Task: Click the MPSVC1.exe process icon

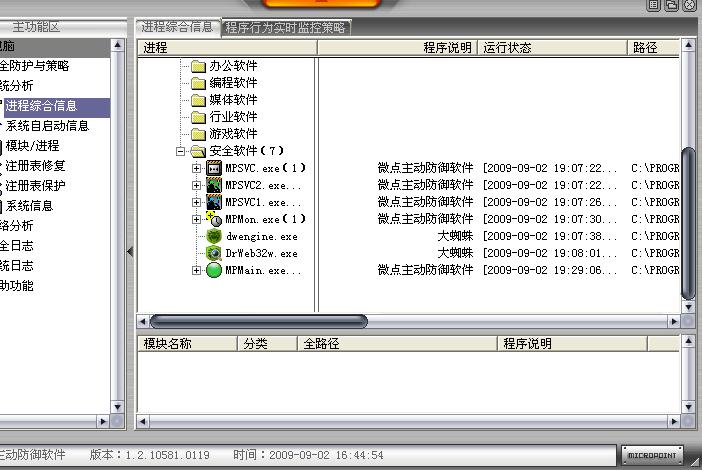Action: [x=214, y=202]
